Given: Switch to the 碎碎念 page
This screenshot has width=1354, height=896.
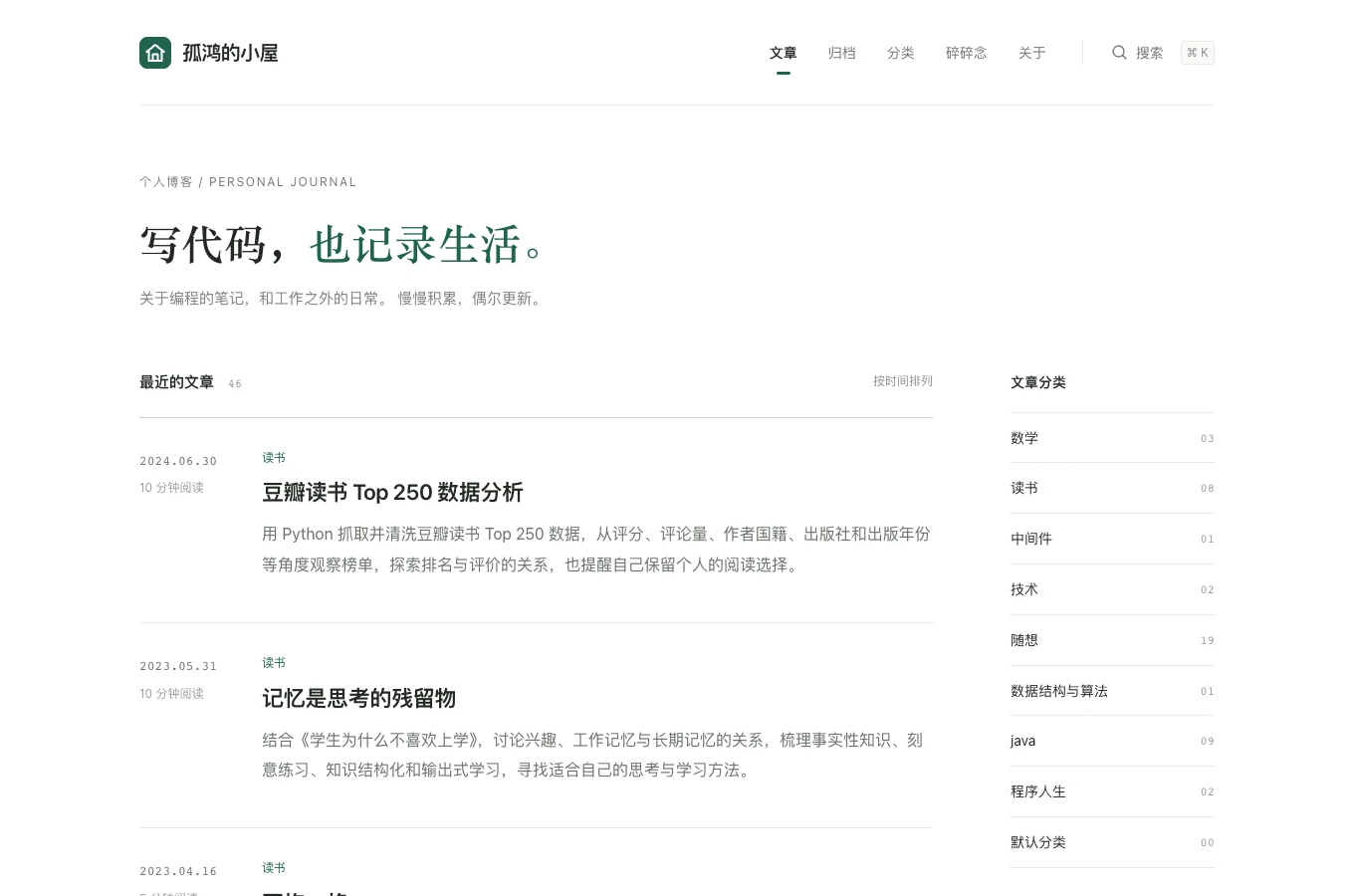Looking at the screenshot, I should 967,53.
